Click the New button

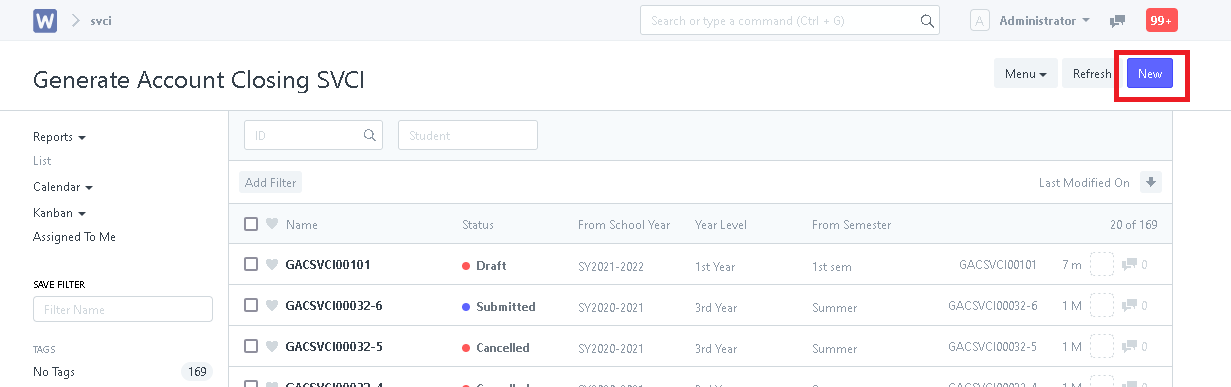[x=1149, y=74]
